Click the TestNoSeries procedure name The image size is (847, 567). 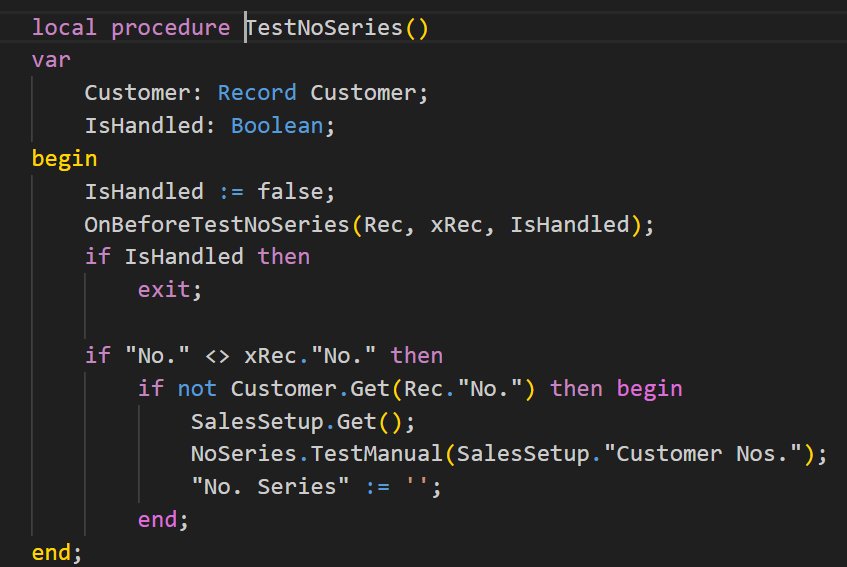click(324, 27)
